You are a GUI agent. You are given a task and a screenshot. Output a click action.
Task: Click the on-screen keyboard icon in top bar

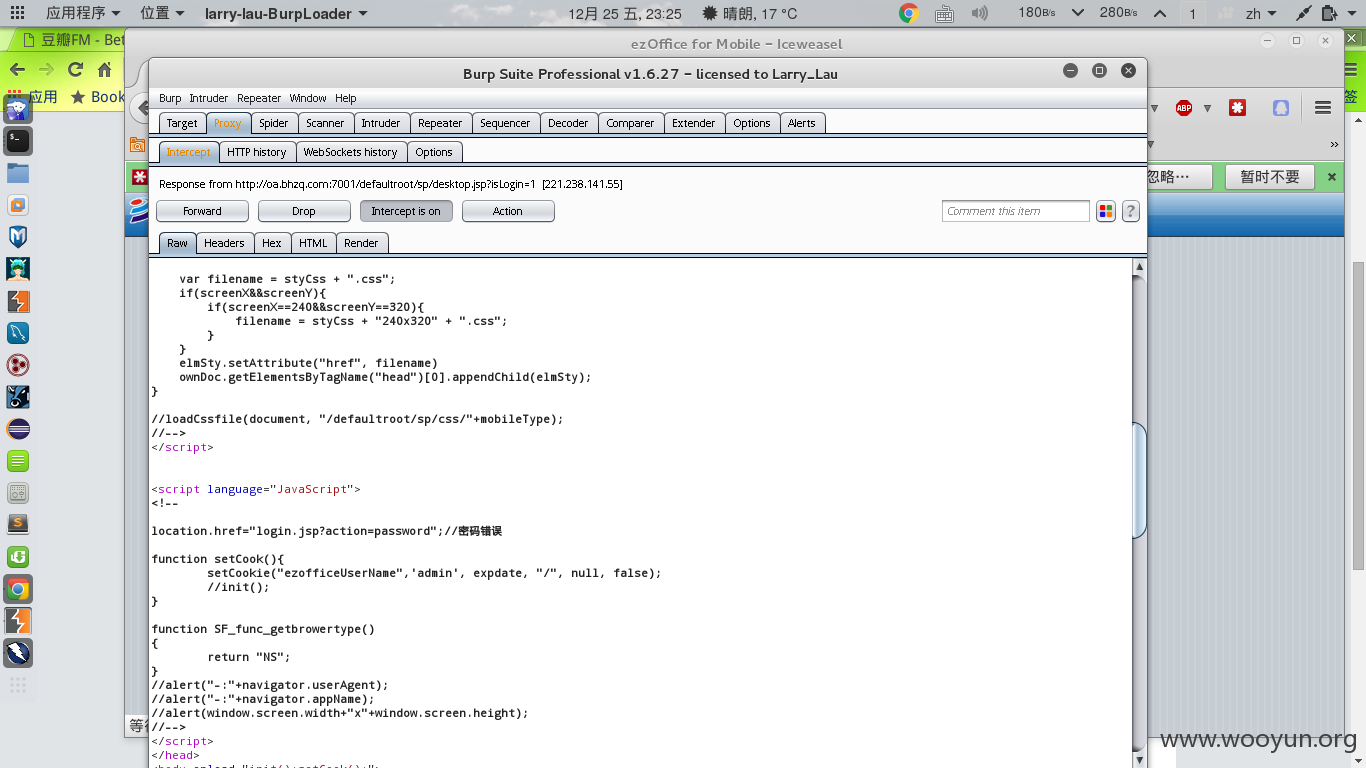coord(944,14)
